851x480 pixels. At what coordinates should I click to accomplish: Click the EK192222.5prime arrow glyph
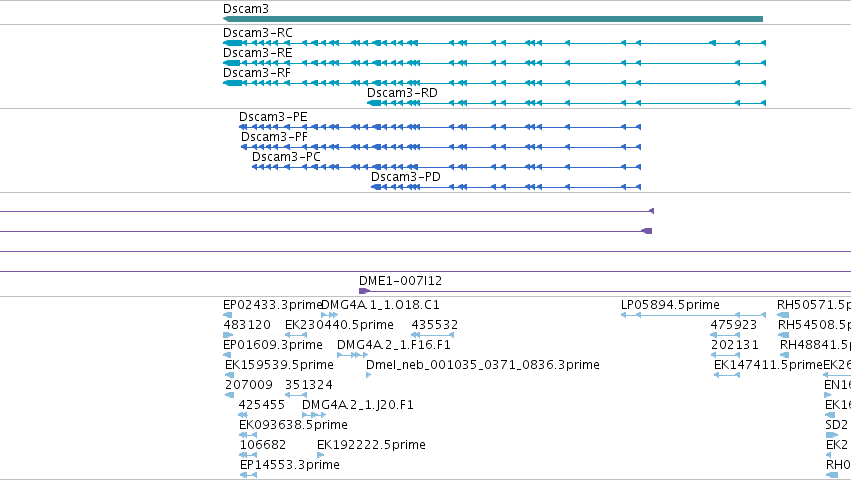(x=320, y=456)
